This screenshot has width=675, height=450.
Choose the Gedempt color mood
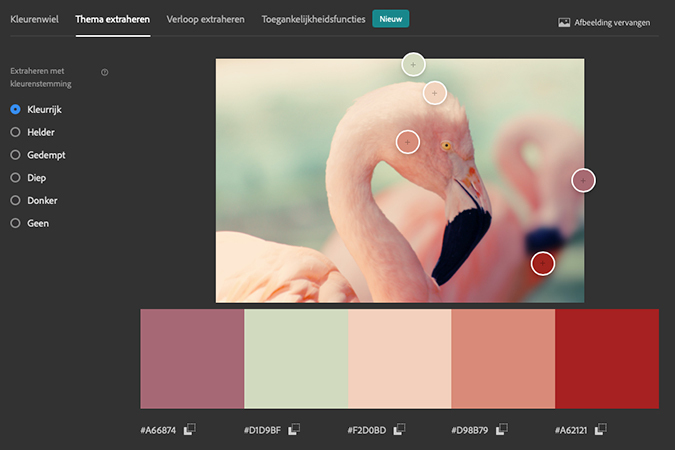[x=15, y=155]
